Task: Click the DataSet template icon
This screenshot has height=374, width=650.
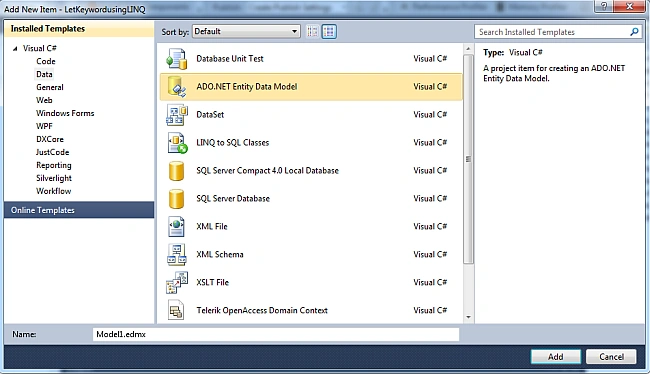Action: coord(177,115)
